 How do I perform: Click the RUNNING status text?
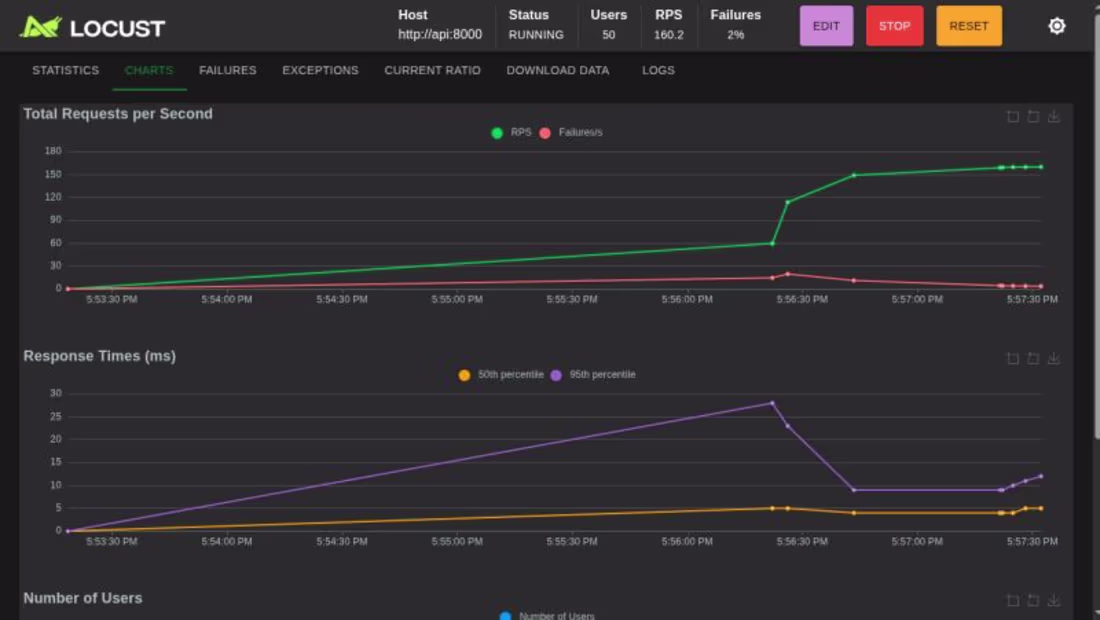pos(536,34)
